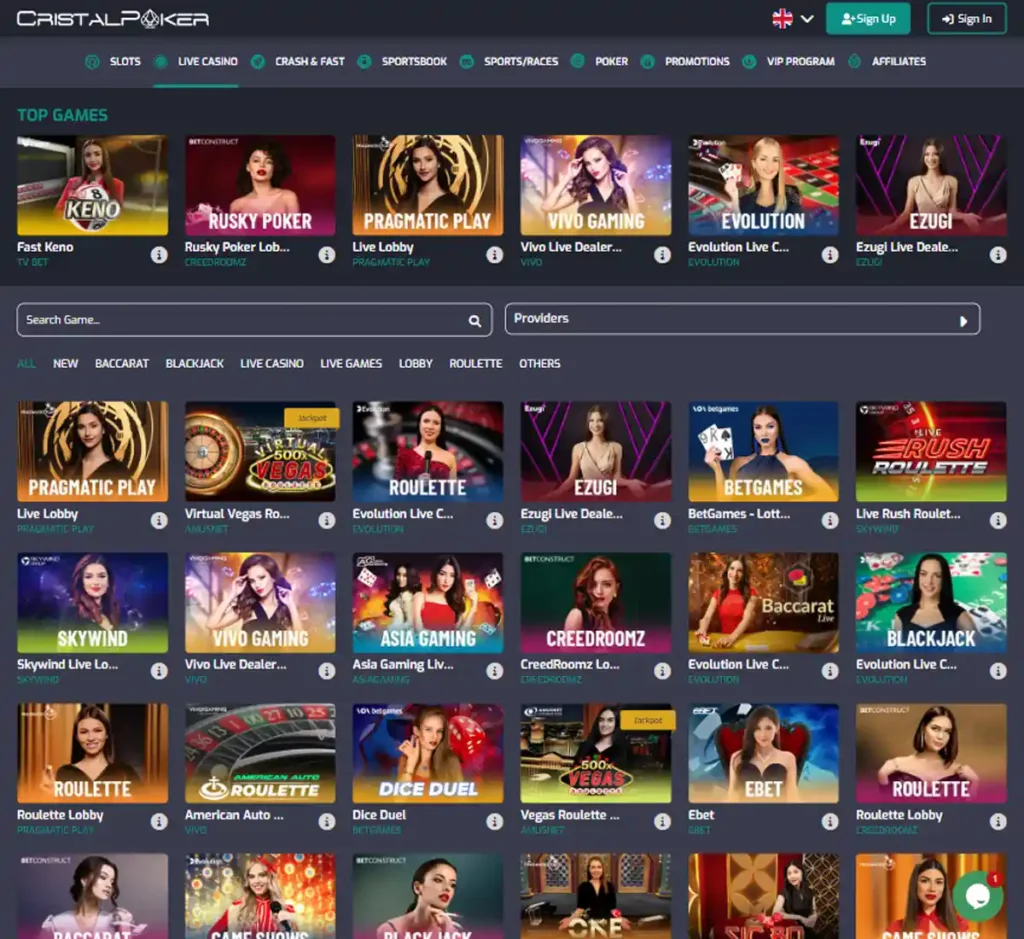Show info for American Auto Roulette
The height and width of the screenshot is (939, 1024).
tap(327, 821)
